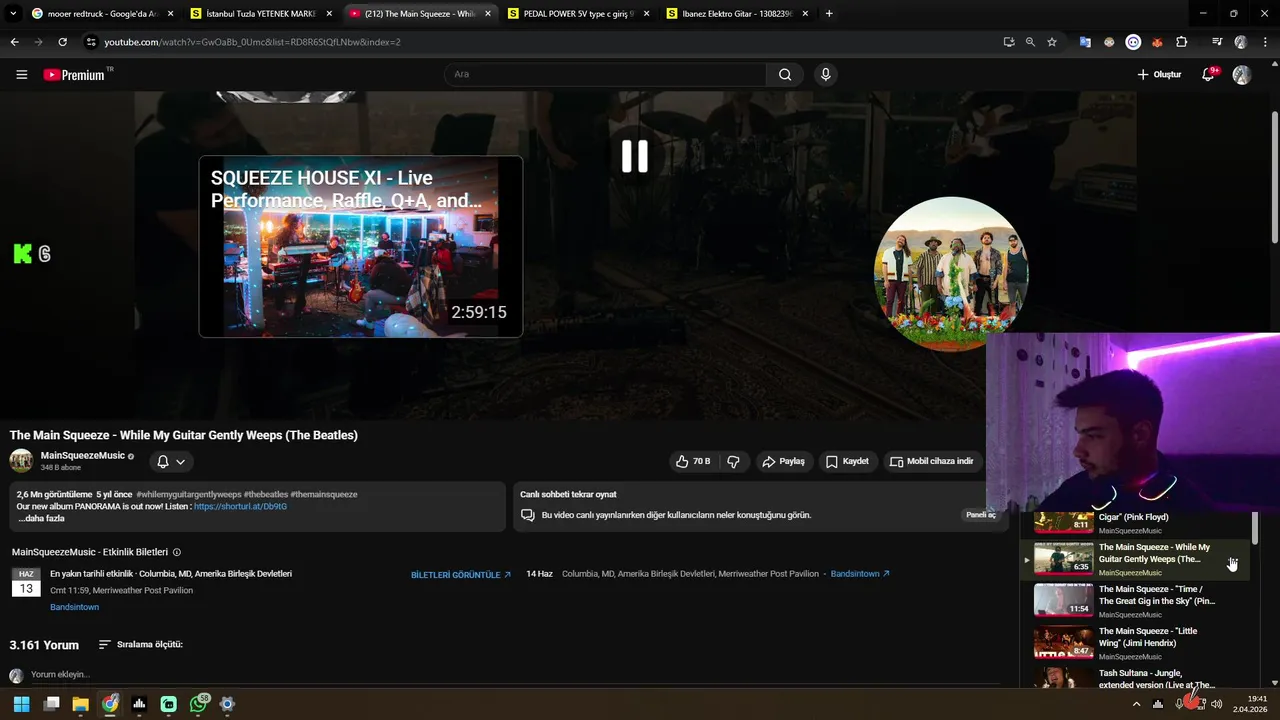Click Mobil cihaza indir download button
The width and height of the screenshot is (1280, 720).
[931, 461]
